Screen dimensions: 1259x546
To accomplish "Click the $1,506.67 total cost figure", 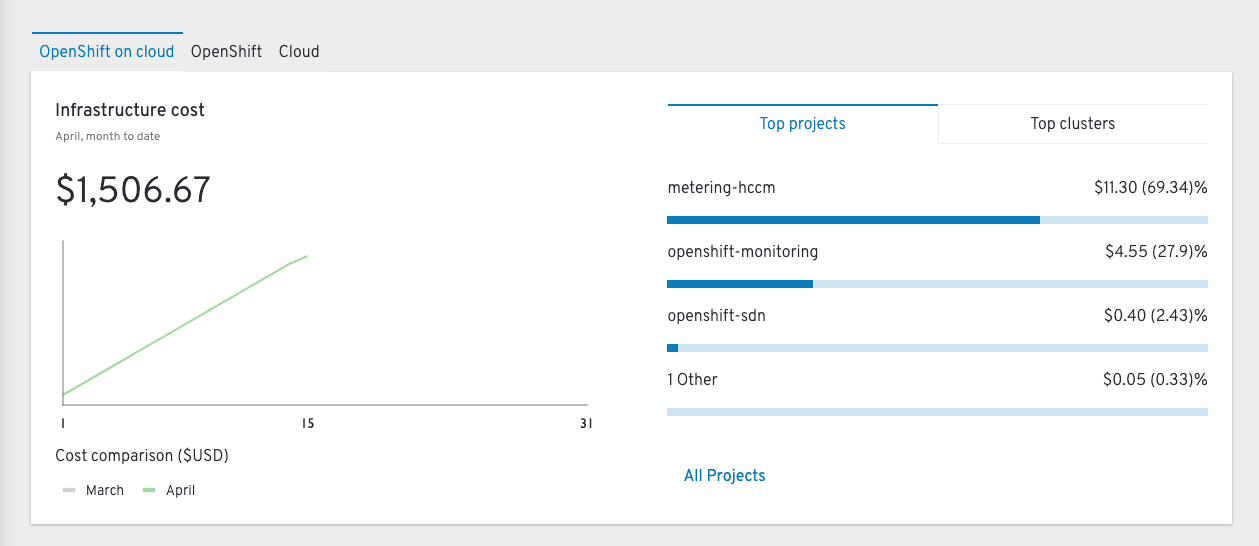I will pyautogui.click(x=133, y=190).
